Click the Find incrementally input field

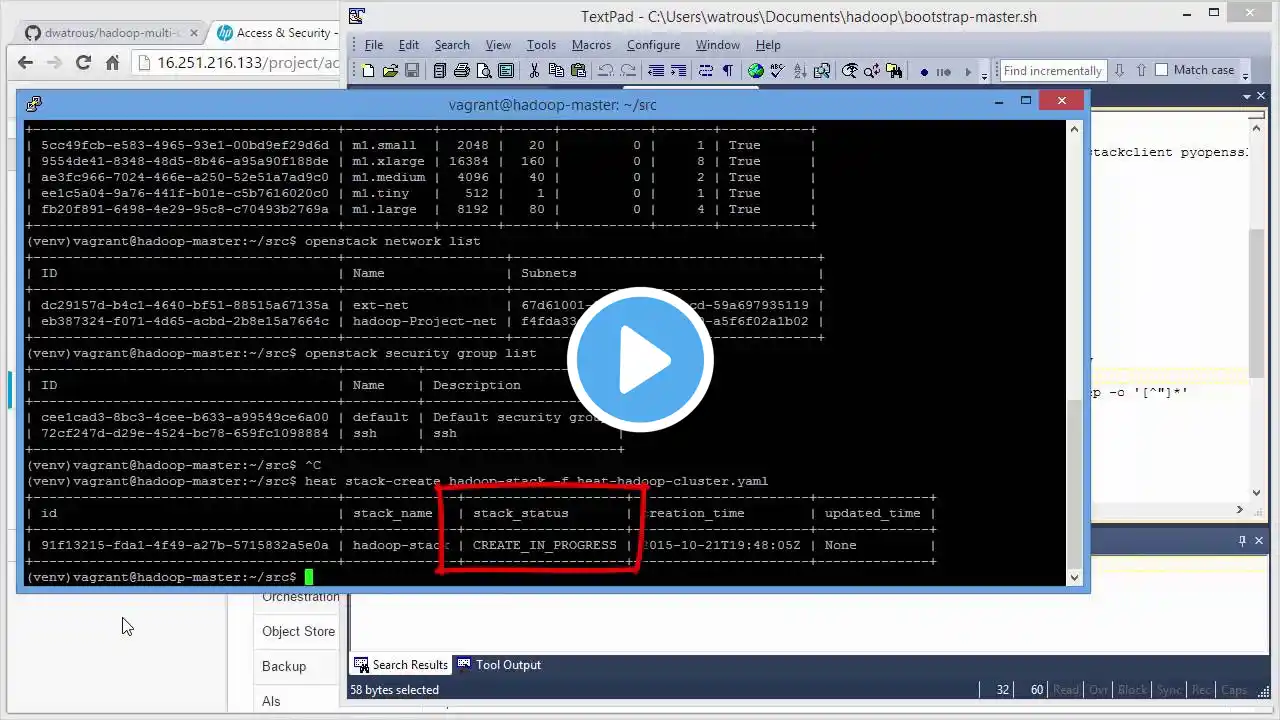pyautogui.click(x=1053, y=70)
